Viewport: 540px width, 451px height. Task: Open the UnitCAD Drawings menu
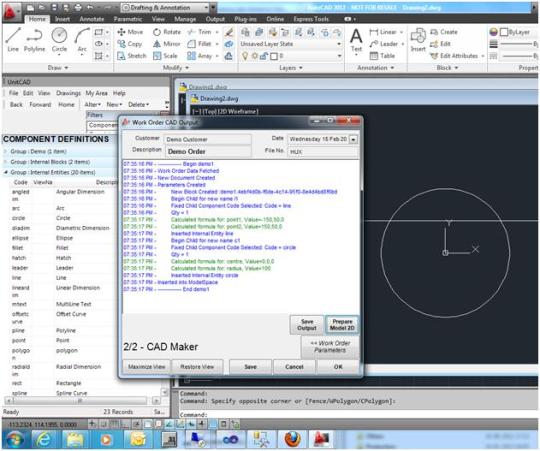click(68, 93)
